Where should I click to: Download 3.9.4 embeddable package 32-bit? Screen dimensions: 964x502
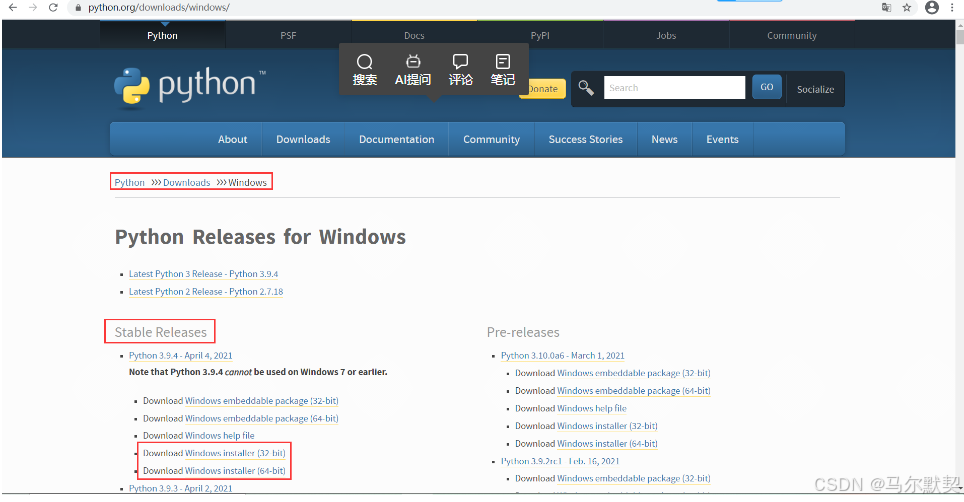coord(262,401)
